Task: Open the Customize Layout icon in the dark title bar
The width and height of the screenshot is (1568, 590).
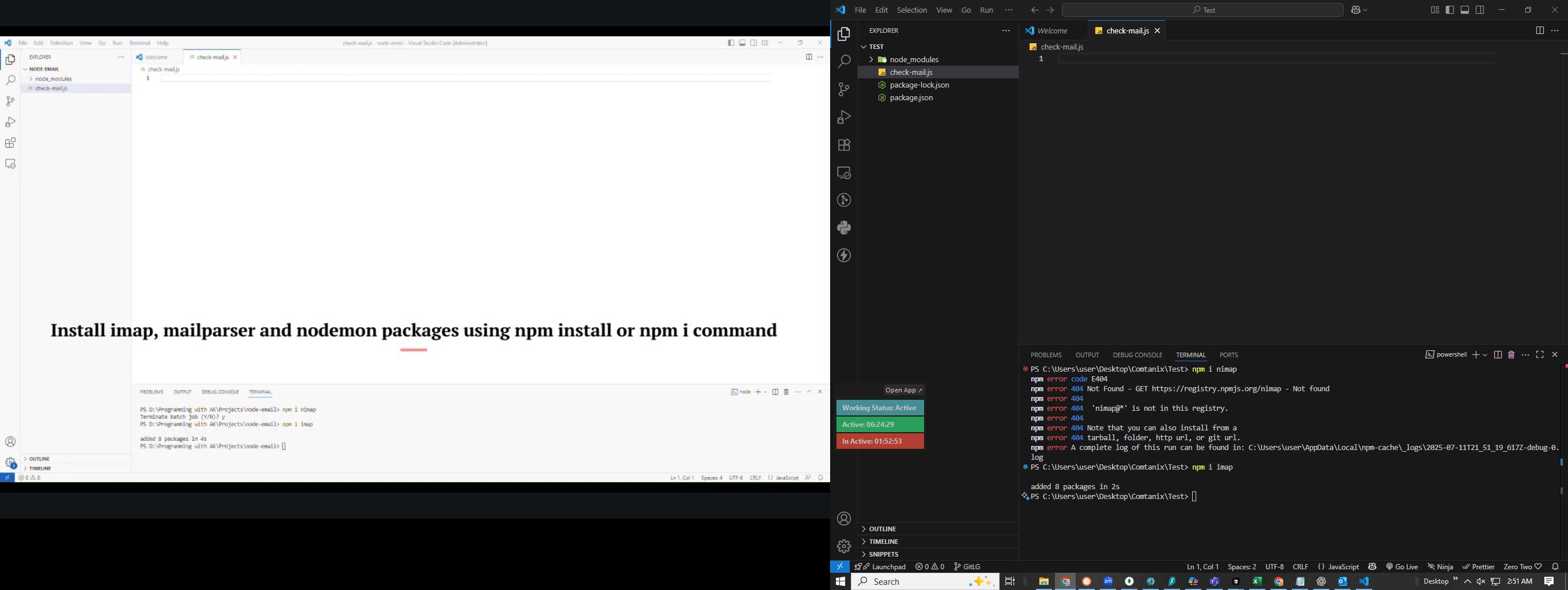Action: coord(1435,10)
